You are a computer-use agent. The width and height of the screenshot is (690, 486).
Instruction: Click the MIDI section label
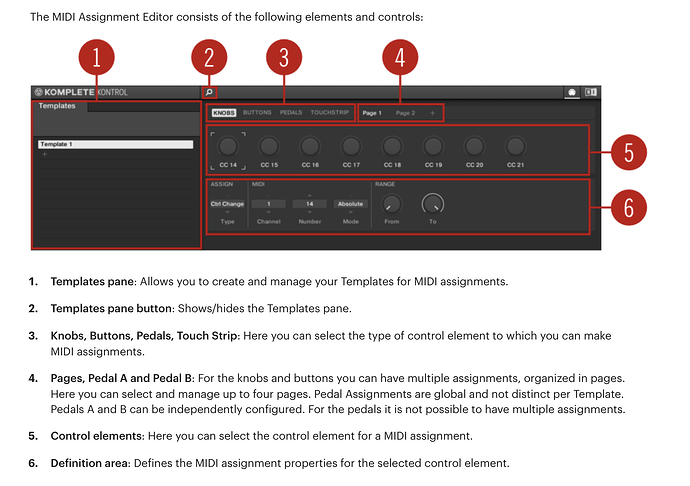(258, 184)
